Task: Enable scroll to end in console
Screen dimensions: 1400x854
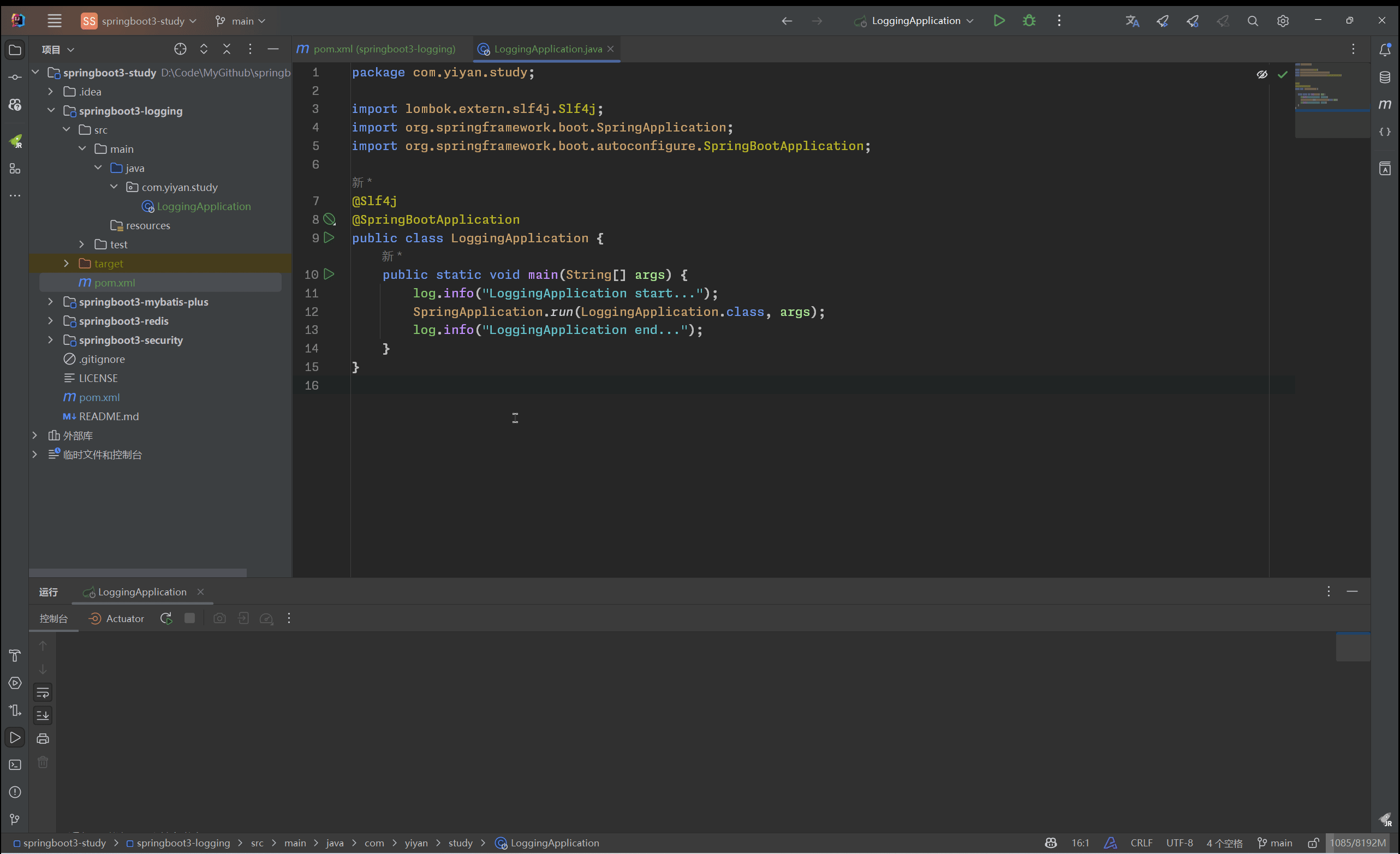Action: click(43, 715)
